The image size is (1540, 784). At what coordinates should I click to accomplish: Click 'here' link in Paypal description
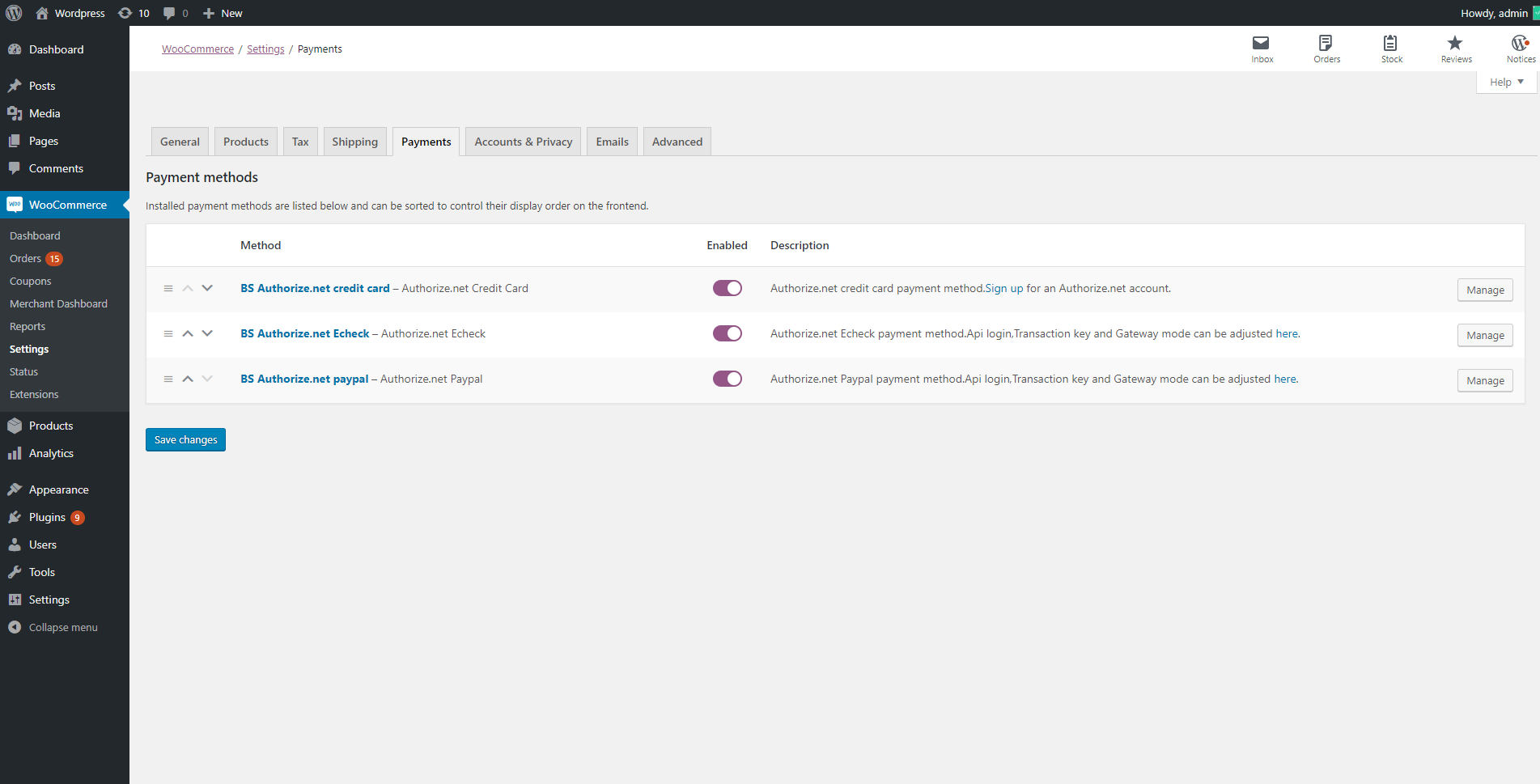(x=1285, y=379)
